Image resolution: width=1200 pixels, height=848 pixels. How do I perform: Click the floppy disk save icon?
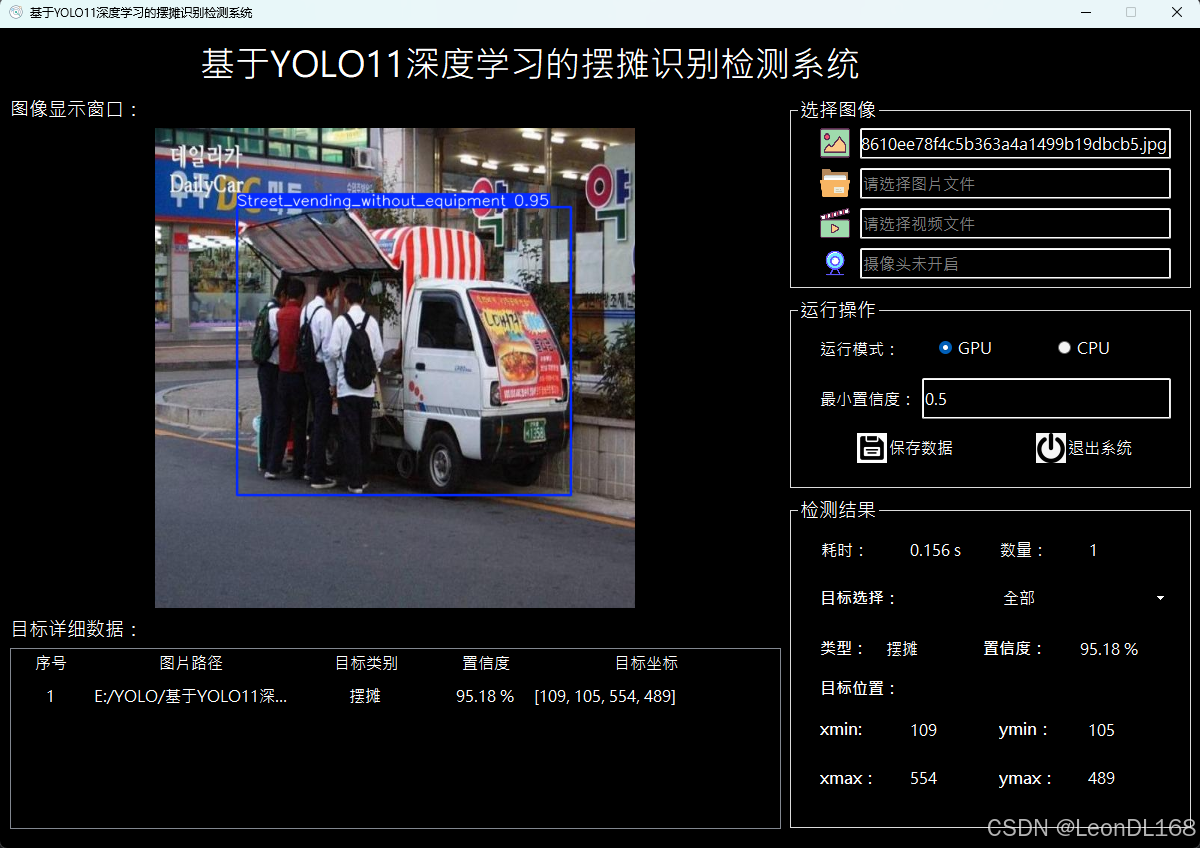coord(872,447)
